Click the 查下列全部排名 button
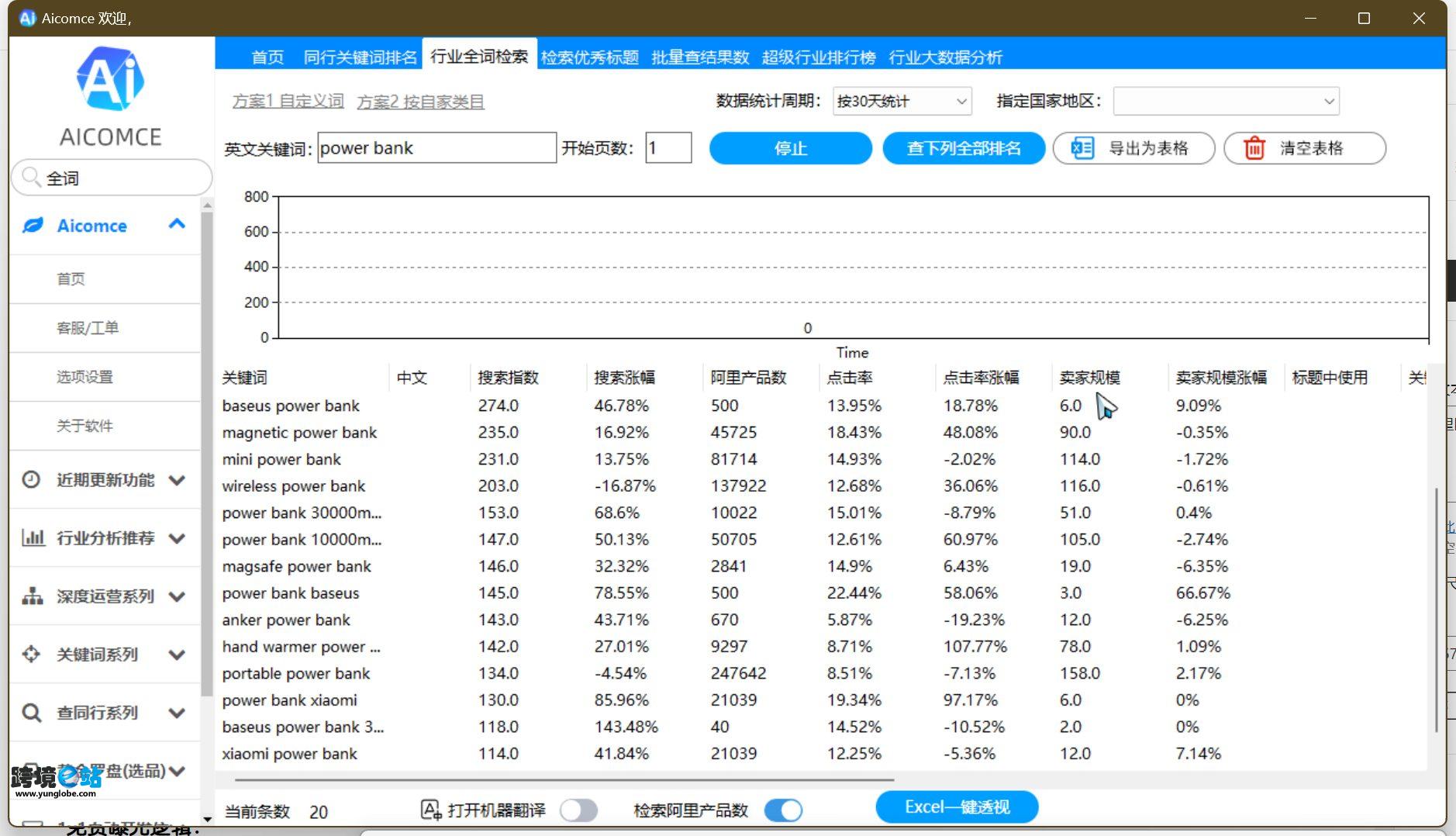The height and width of the screenshot is (836, 1456). point(964,148)
